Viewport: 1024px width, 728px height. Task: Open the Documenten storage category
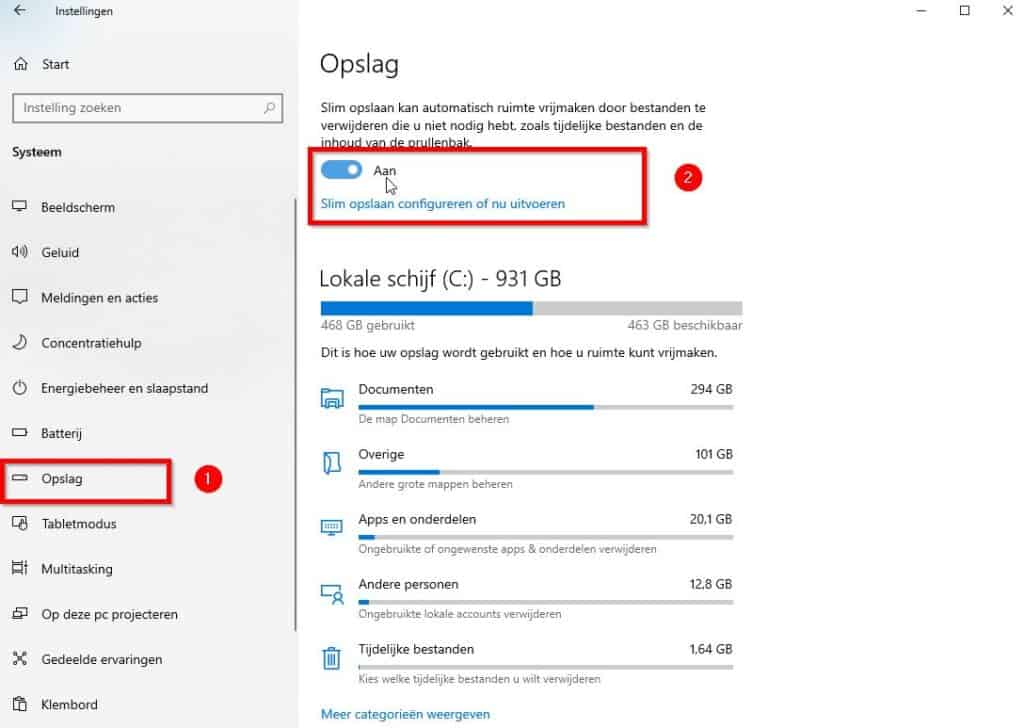pos(527,403)
